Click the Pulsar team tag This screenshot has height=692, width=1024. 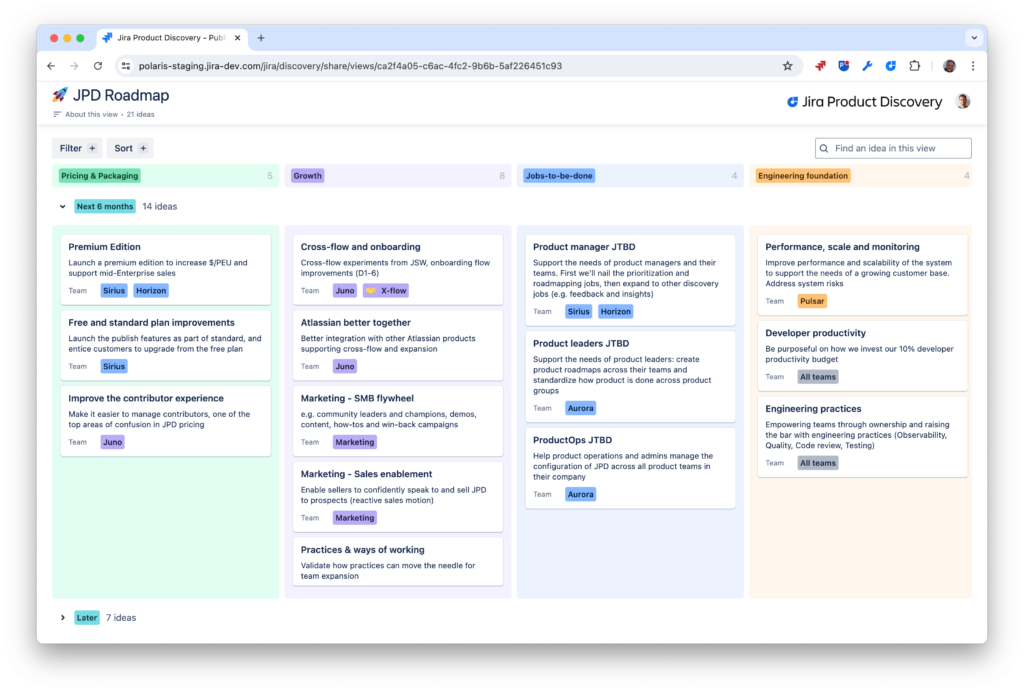(812, 301)
